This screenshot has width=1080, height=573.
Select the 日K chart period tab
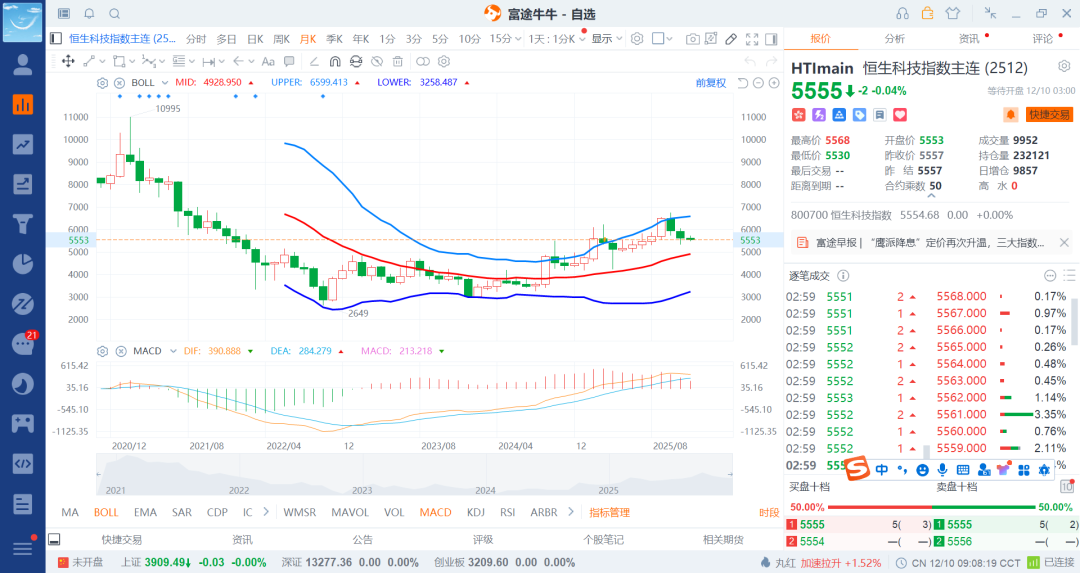pyautogui.click(x=254, y=39)
